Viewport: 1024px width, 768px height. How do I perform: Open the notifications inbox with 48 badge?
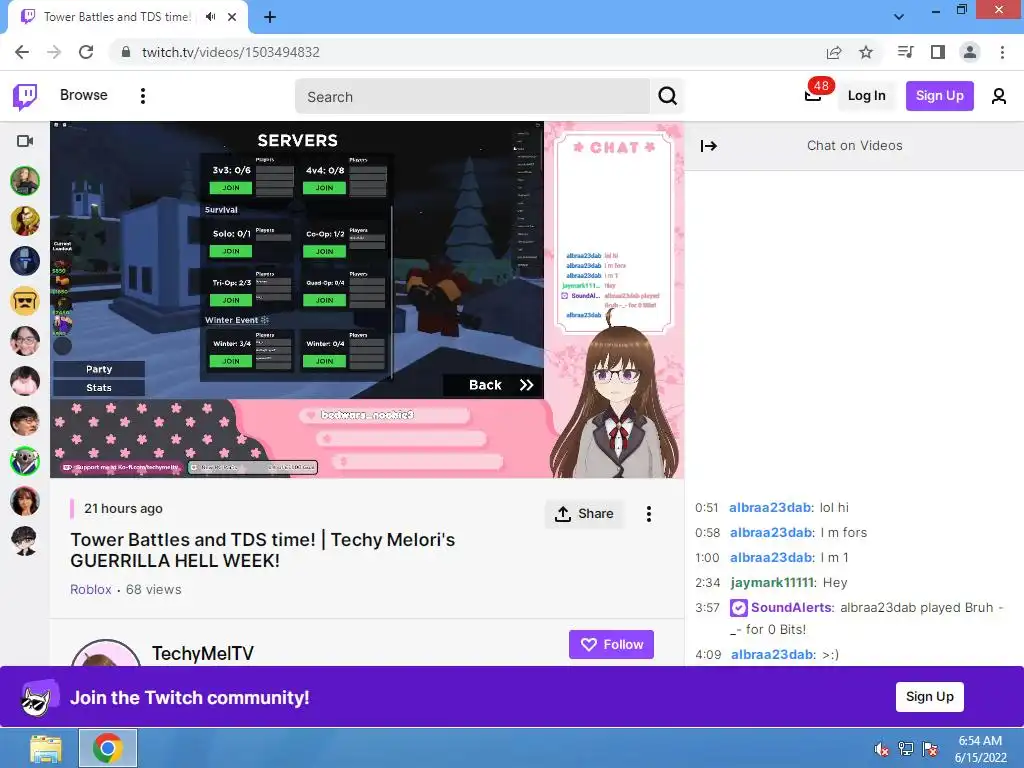click(813, 96)
